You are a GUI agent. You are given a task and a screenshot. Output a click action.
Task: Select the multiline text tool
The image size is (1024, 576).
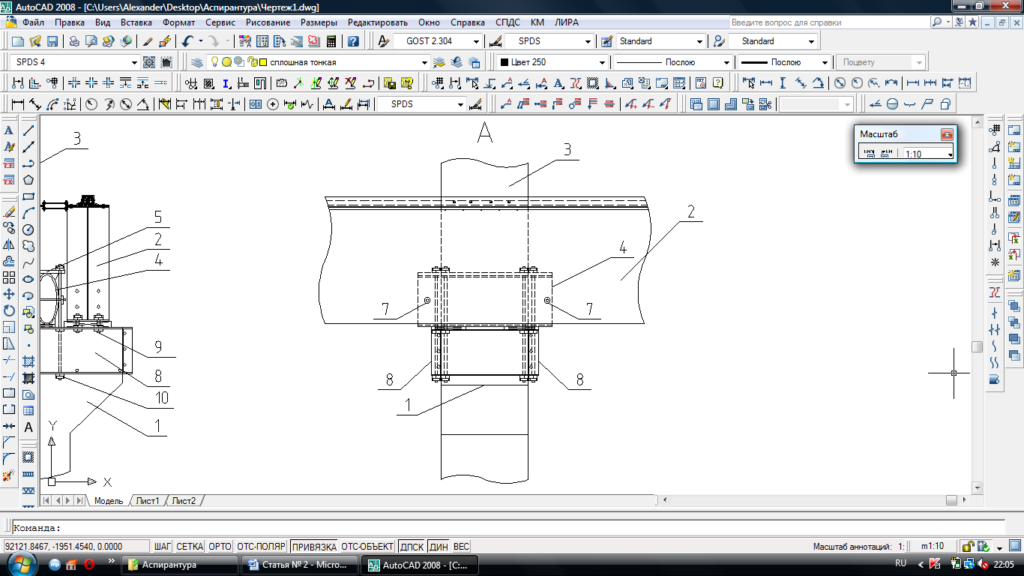pyautogui.click(x=29, y=427)
